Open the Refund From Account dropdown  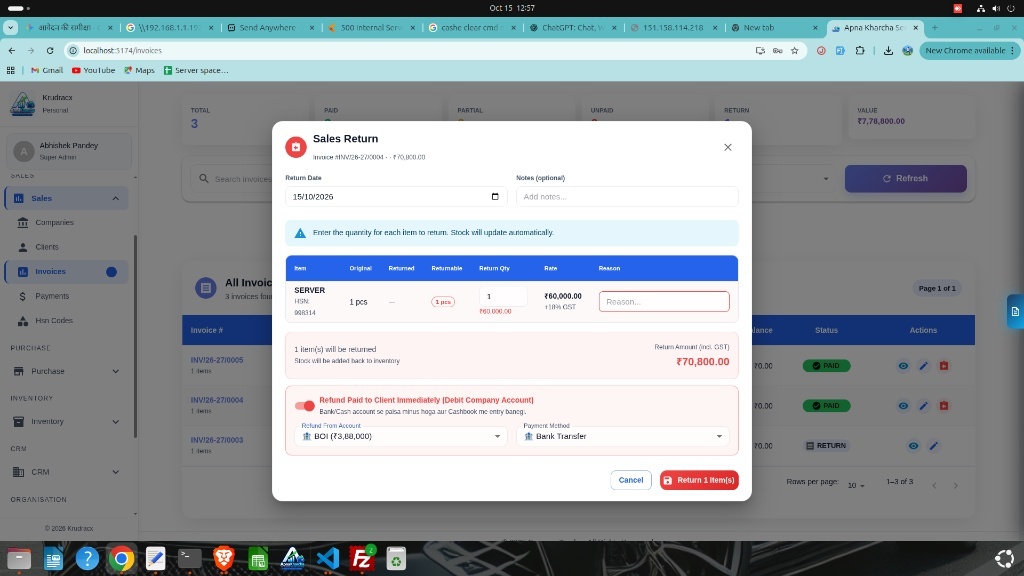[400, 436]
